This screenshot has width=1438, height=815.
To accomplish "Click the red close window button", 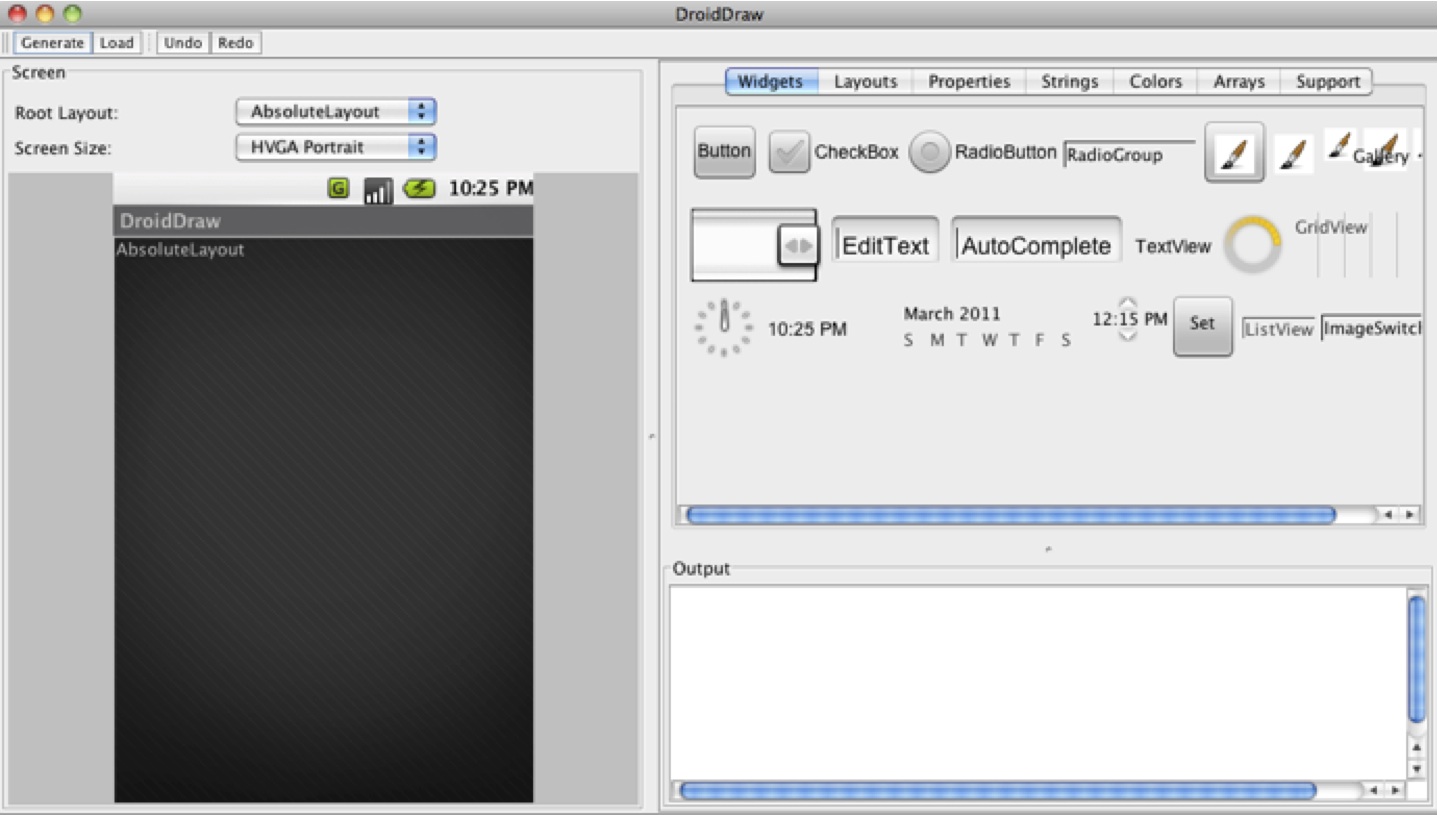I will (17, 14).
